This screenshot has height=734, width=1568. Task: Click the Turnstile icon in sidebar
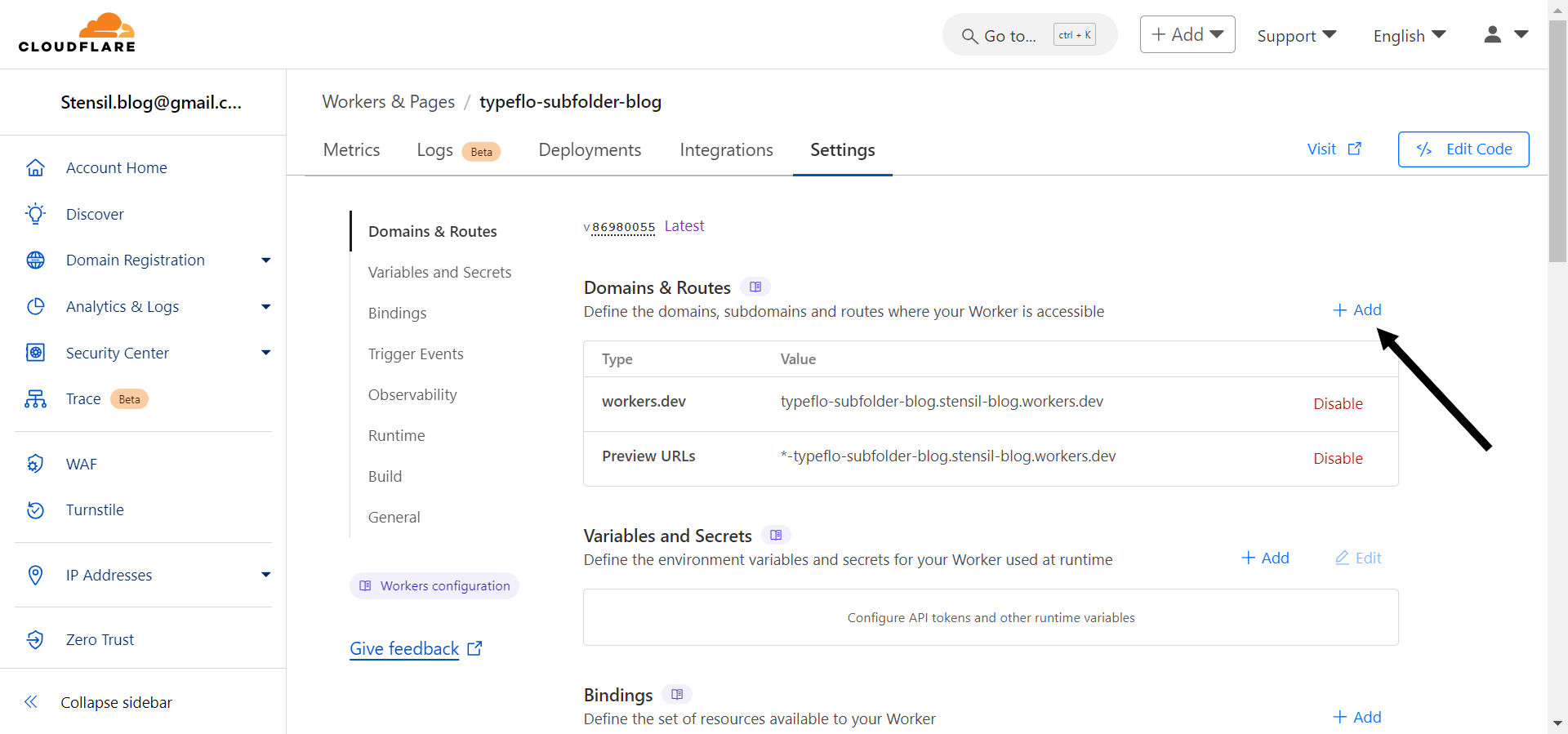click(35, 510)
